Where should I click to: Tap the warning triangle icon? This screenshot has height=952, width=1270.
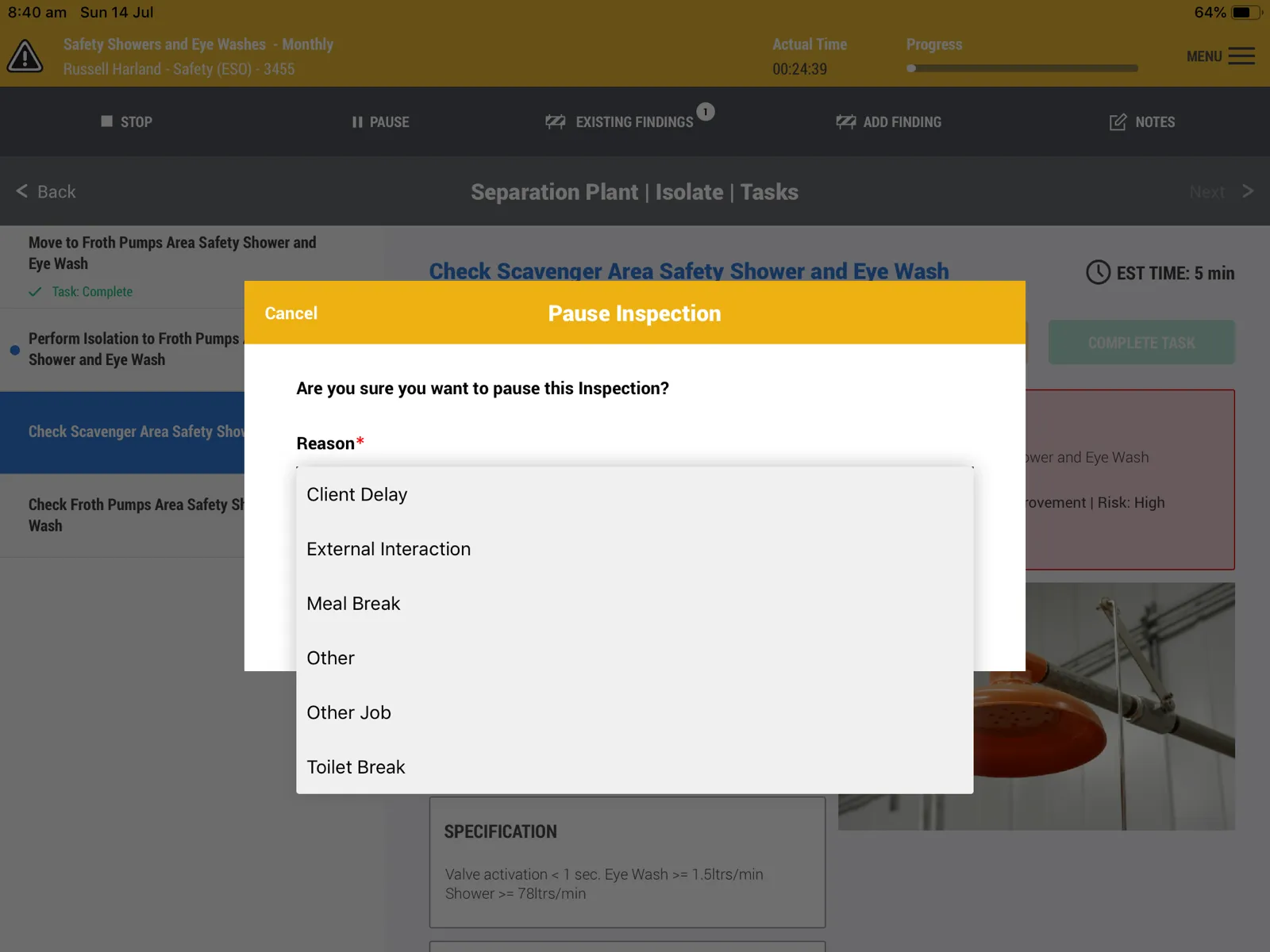[25, 56]
